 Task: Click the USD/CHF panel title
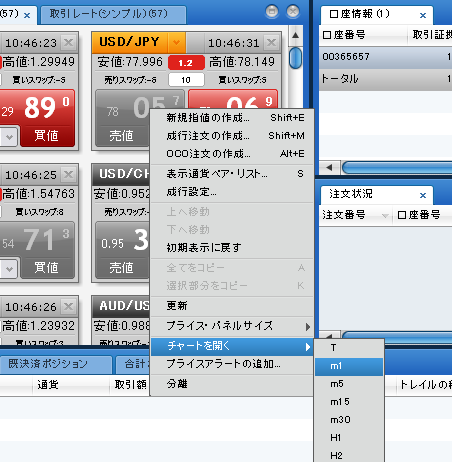[123, 174]
